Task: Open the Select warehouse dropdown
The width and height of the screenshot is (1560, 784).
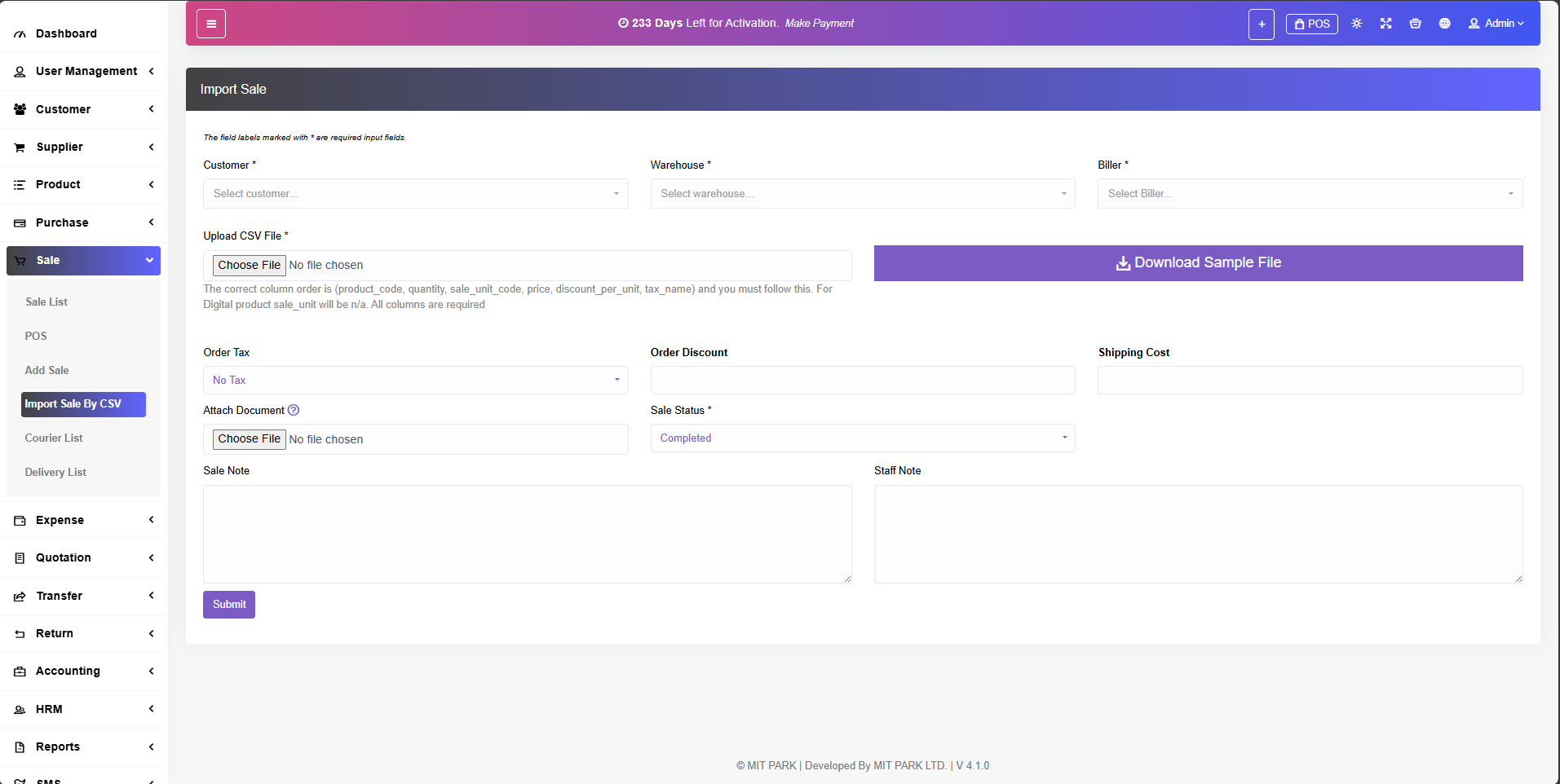Action: (x=862, y=194)
